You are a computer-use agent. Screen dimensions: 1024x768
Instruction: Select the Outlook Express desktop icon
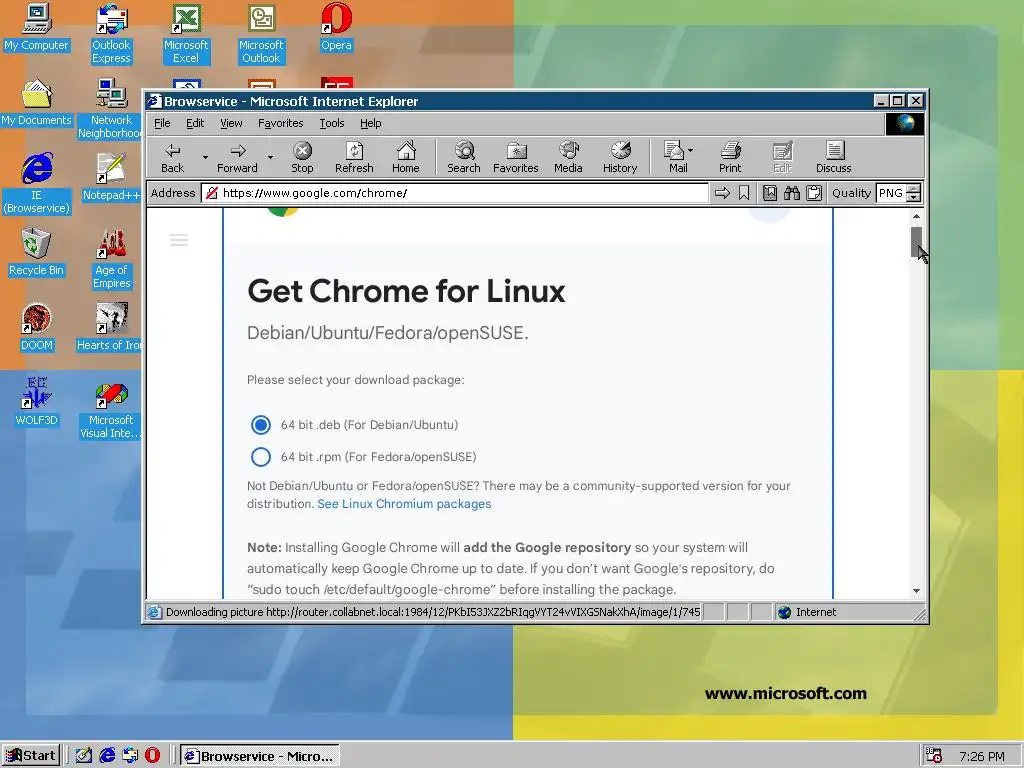pyautogui.click(x=111, y=34)
